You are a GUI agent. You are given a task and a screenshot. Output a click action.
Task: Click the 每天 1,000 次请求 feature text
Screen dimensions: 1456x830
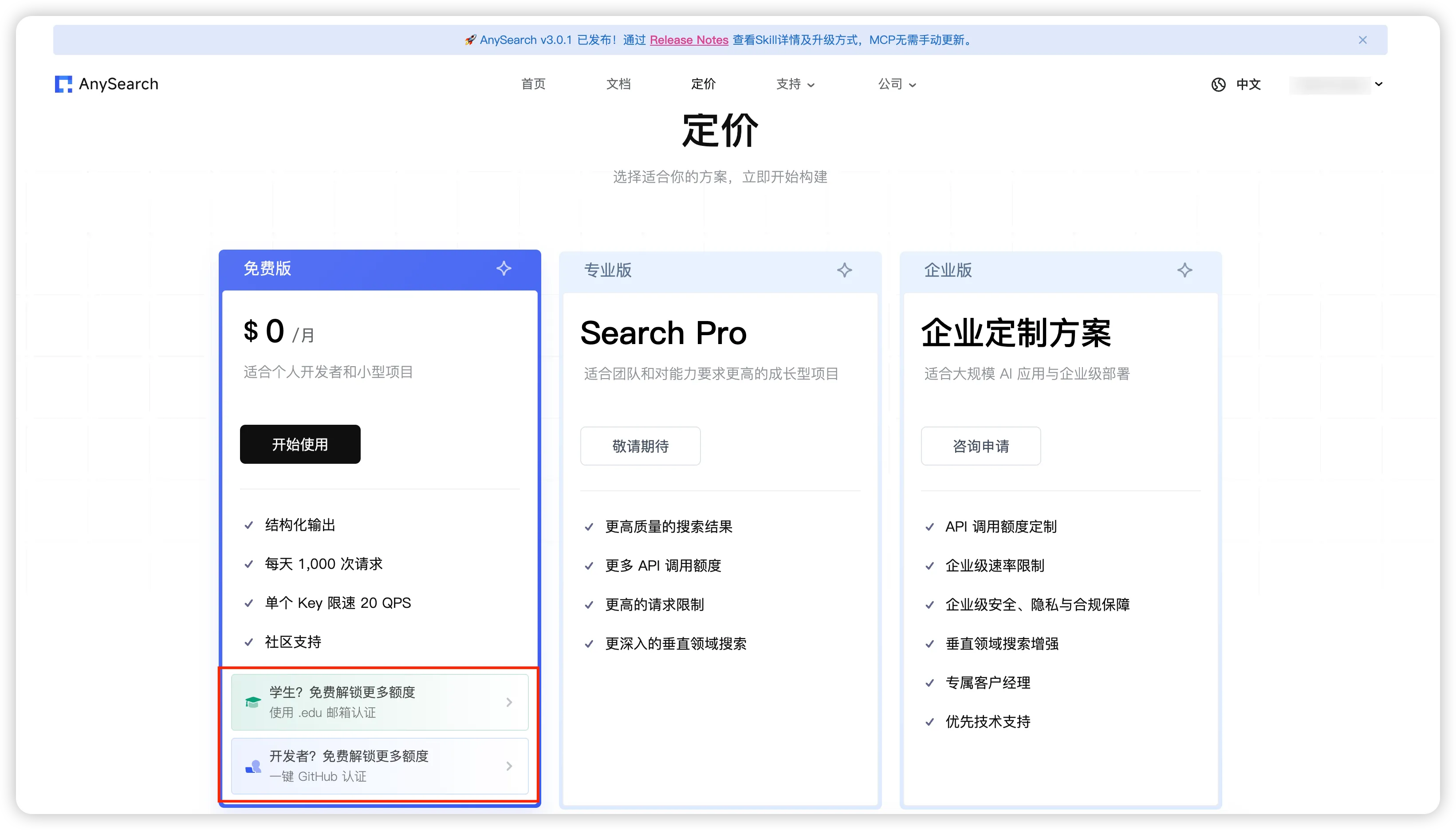(324, 564)
